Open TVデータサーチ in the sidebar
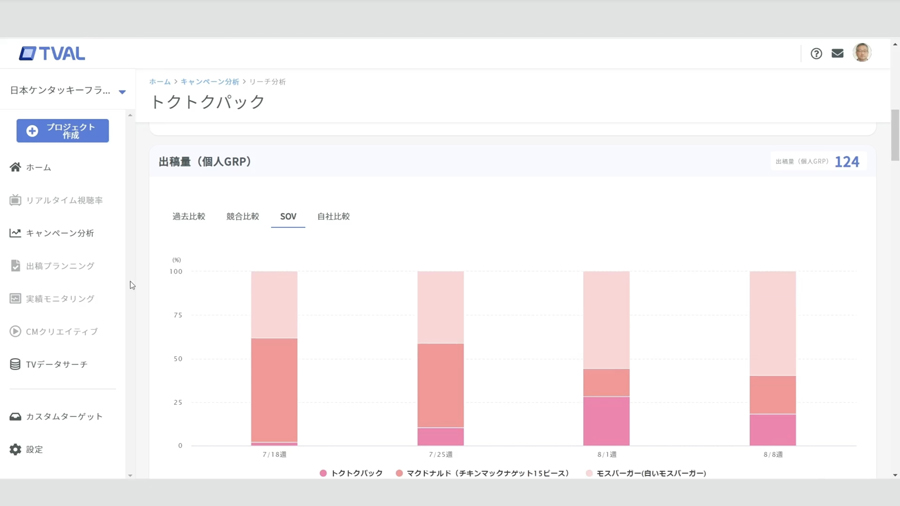This screenshot has width=900, height=506. (x=56, y=364)
